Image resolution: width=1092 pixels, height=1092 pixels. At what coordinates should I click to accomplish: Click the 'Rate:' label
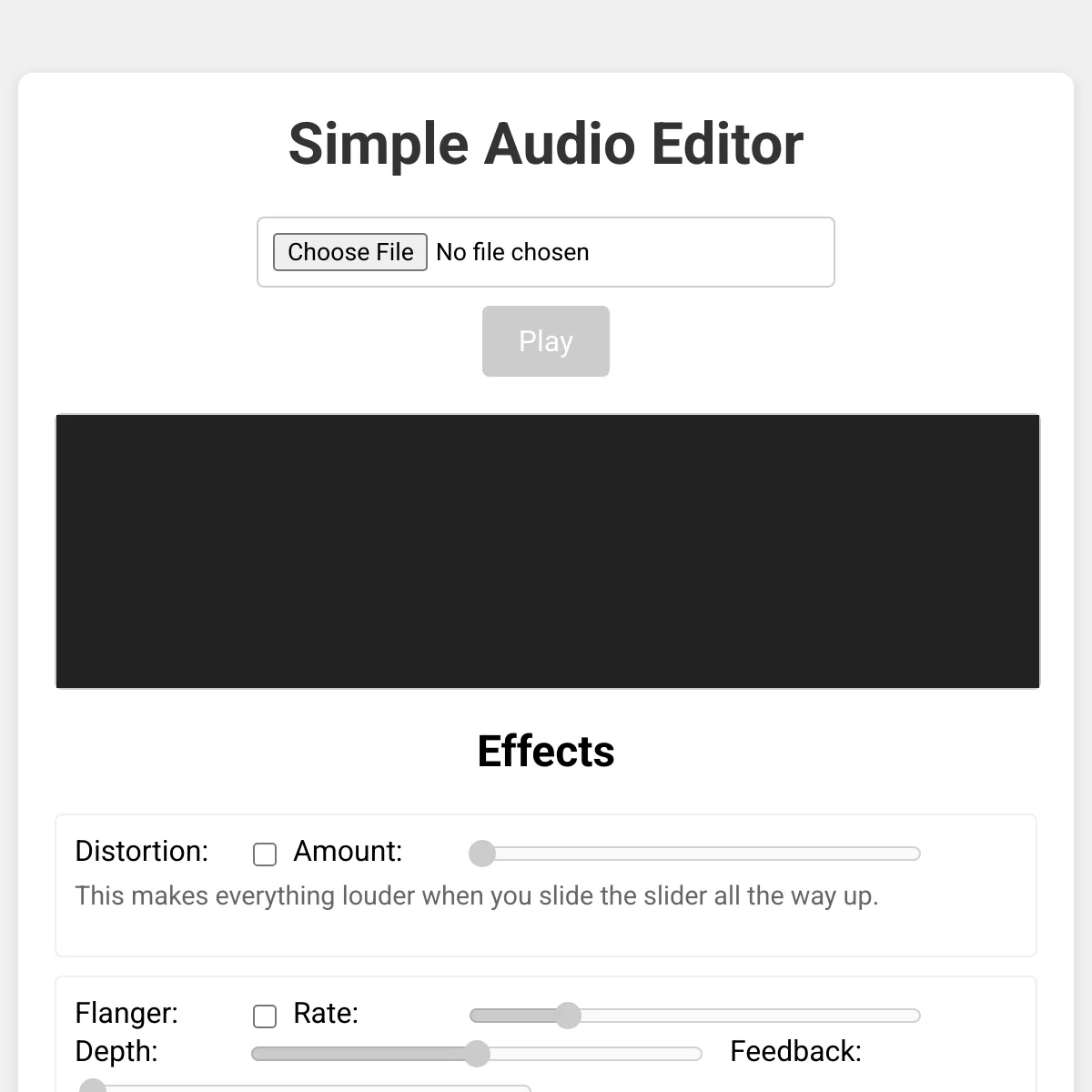pos(326,1013)
